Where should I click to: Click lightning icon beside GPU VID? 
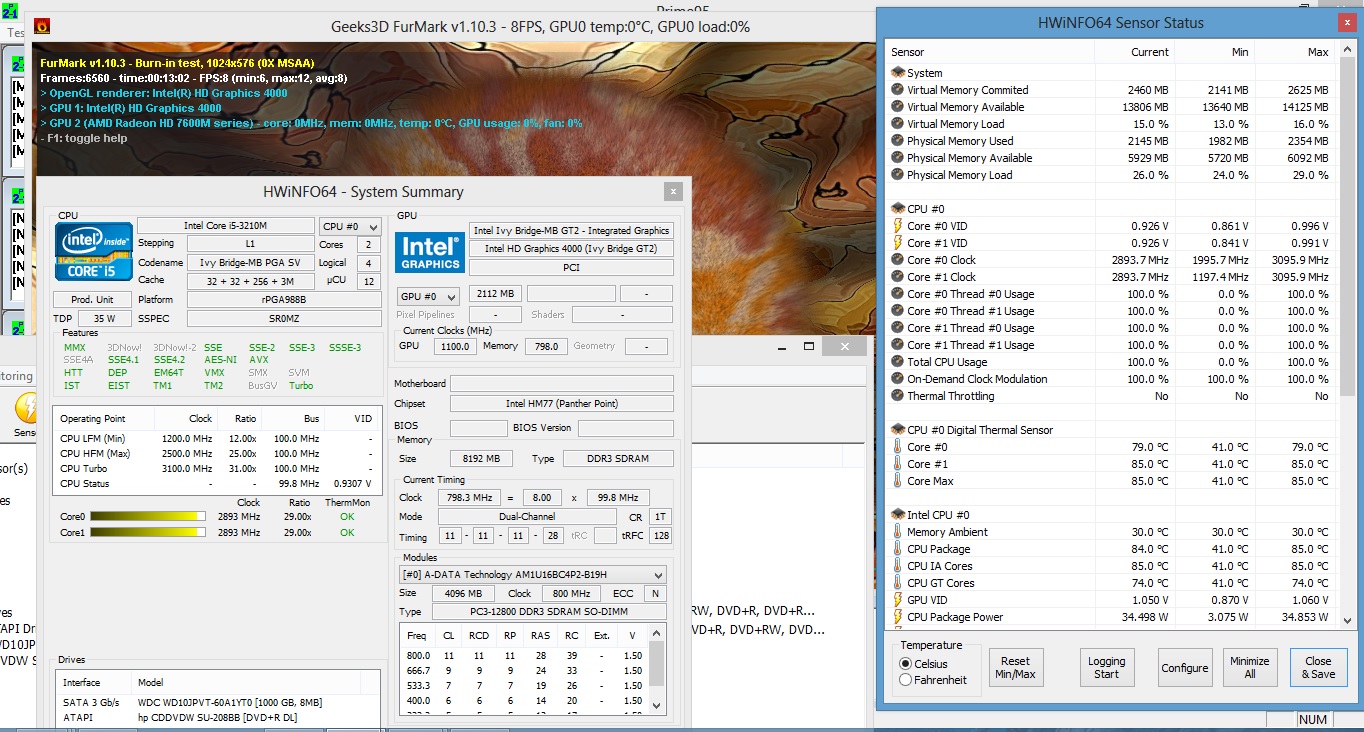[x=898, y=600]
